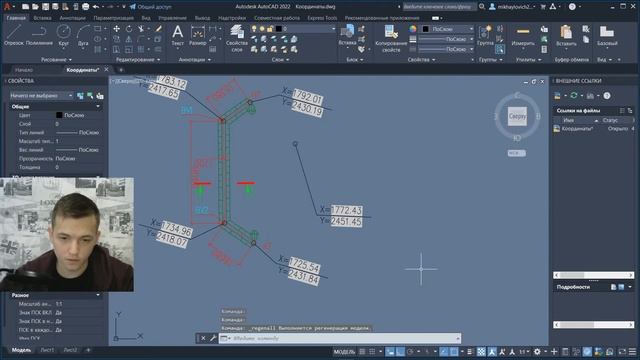Image resolution: width=640 pixels, height=360 pixels.
Task: Click the Move tool icon
Action: click(116, 29)
